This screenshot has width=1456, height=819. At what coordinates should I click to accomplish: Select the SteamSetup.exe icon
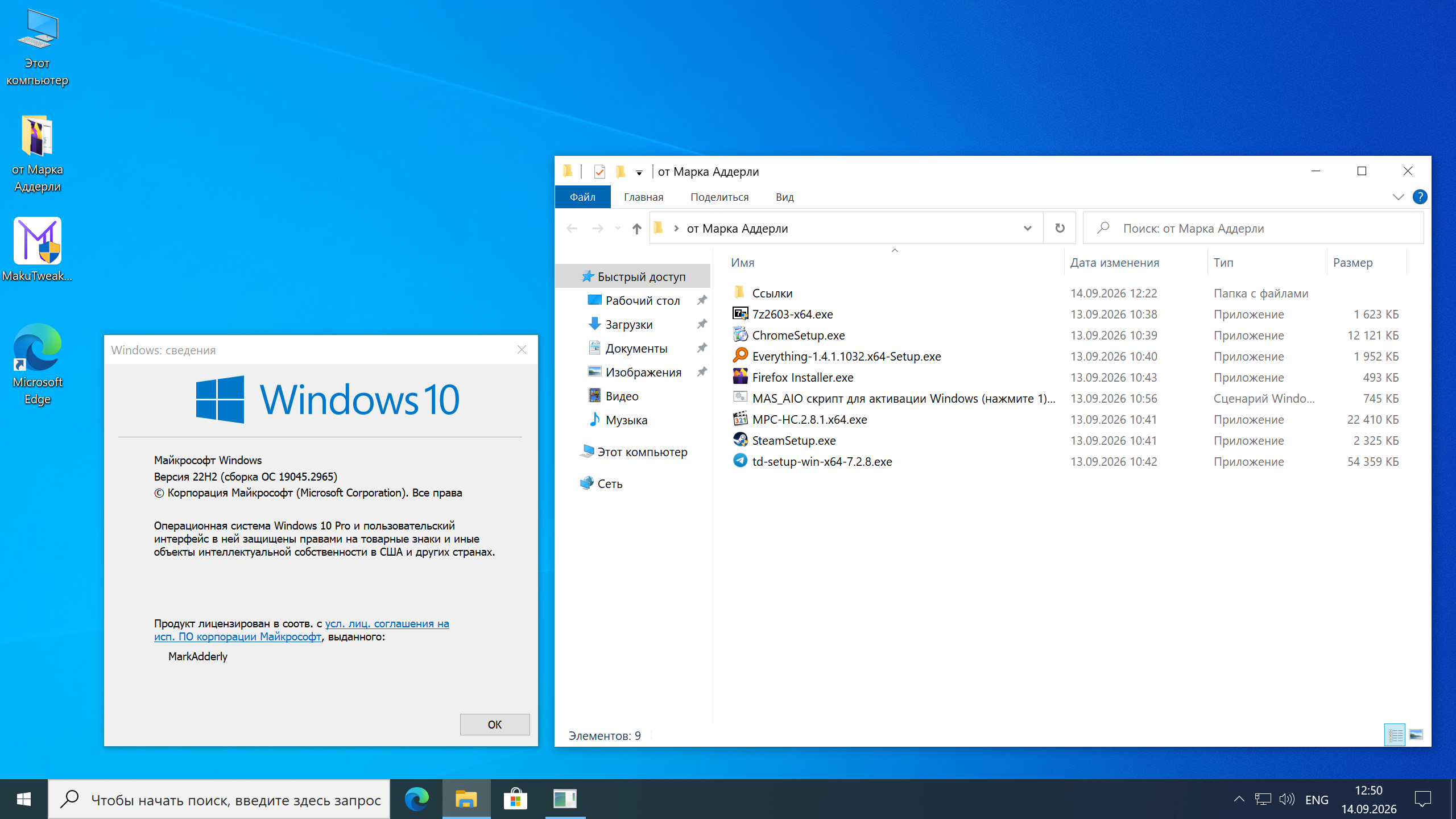[740, 440]
